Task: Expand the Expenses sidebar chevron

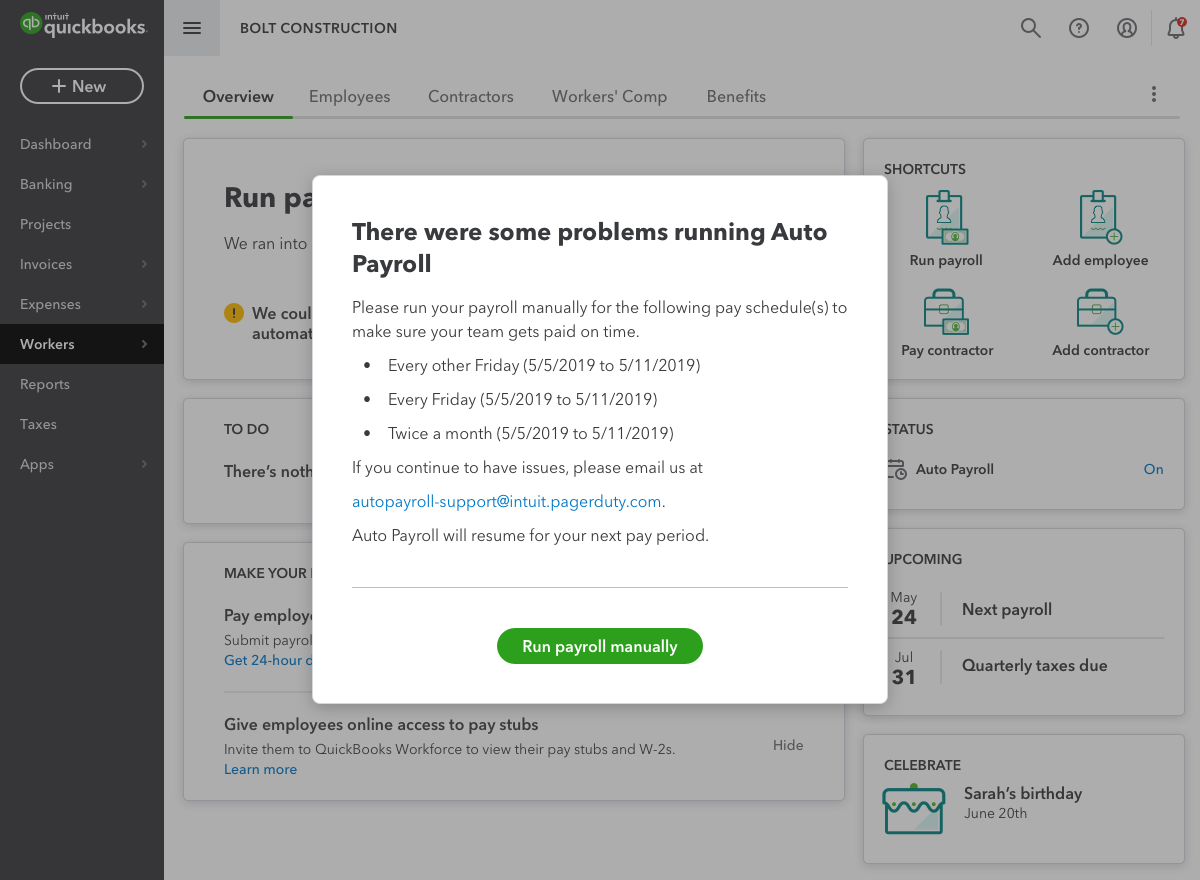Action: (x=144, y=304)
